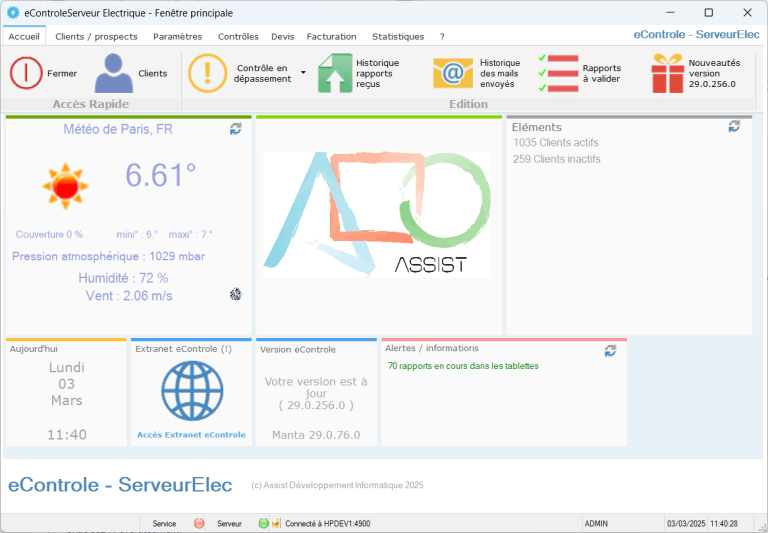This screenshot has width=768, height=533.
Task: Click the Serveur label in status bar
Action: [x=229, y=524]
